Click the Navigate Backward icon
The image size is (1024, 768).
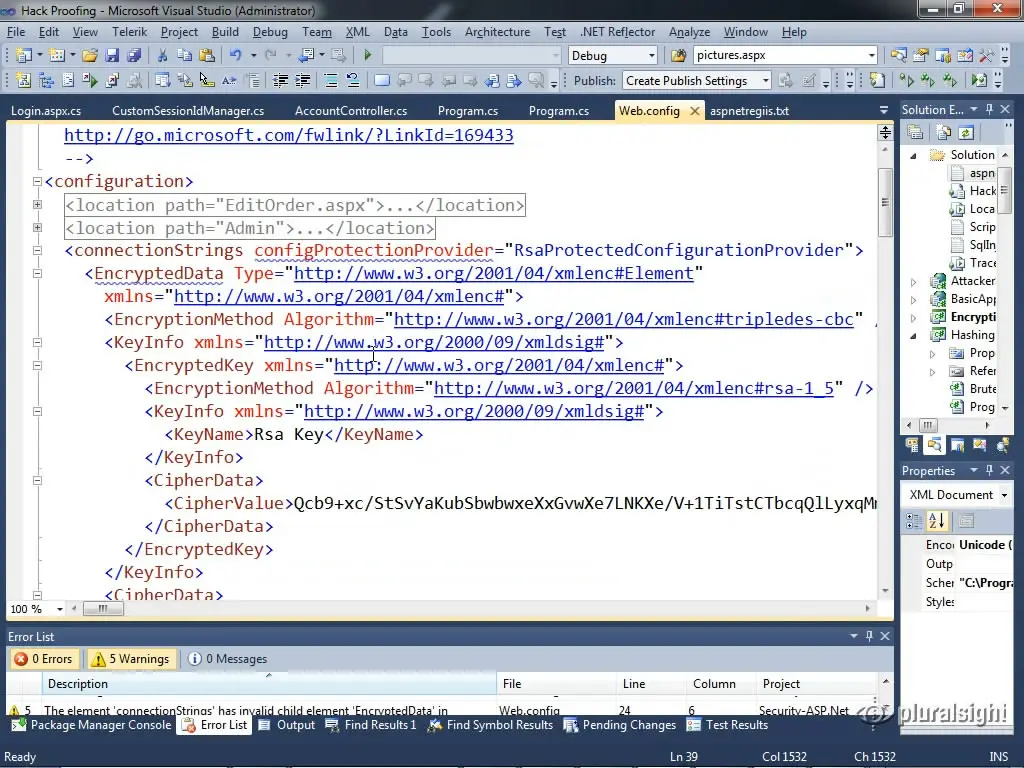coord(306,56)
